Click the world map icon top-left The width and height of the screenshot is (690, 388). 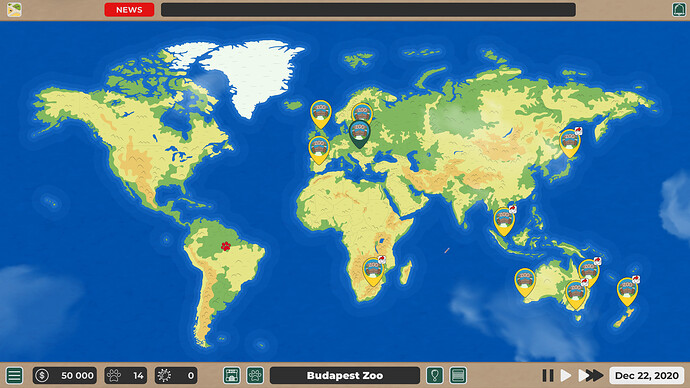point(14,9)
